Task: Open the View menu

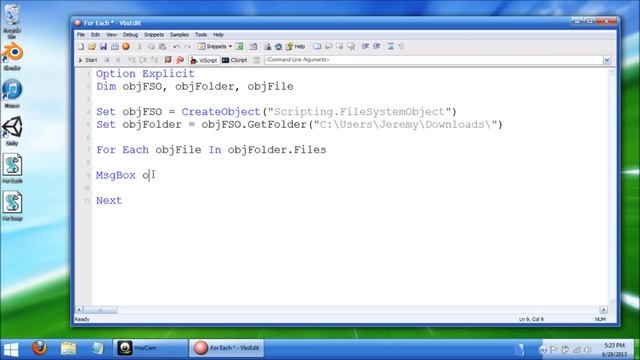Action: [x=111, y=35]
